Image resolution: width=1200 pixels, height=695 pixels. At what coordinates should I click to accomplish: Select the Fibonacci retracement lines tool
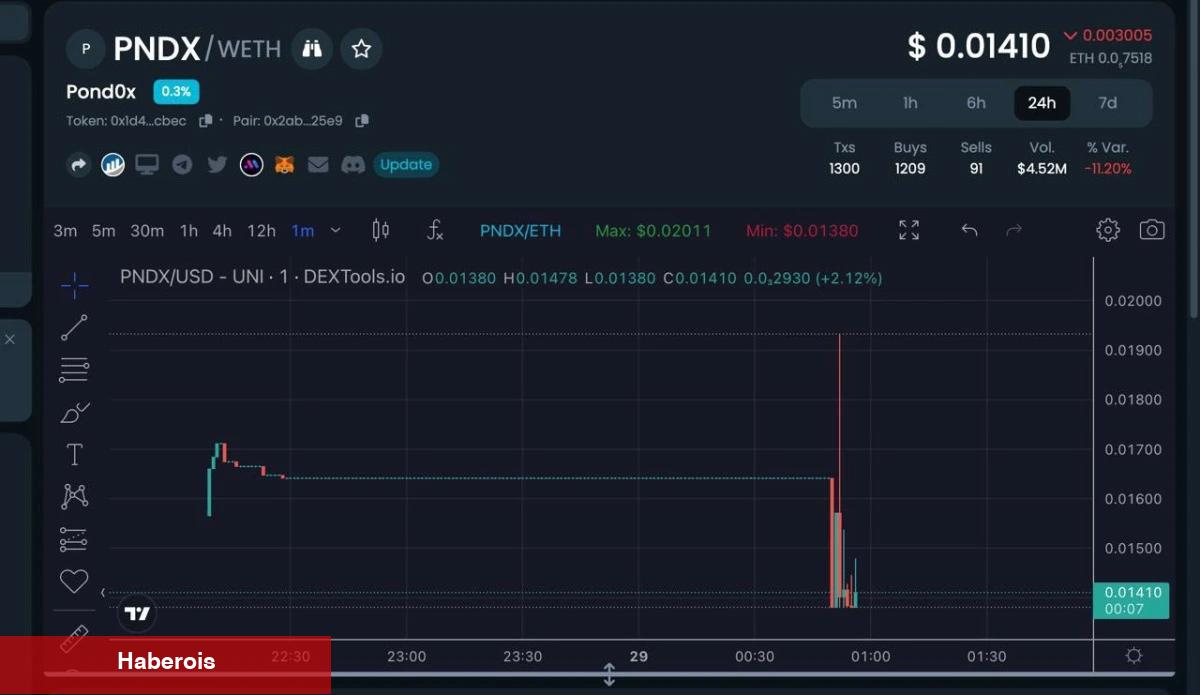(74, 370)
